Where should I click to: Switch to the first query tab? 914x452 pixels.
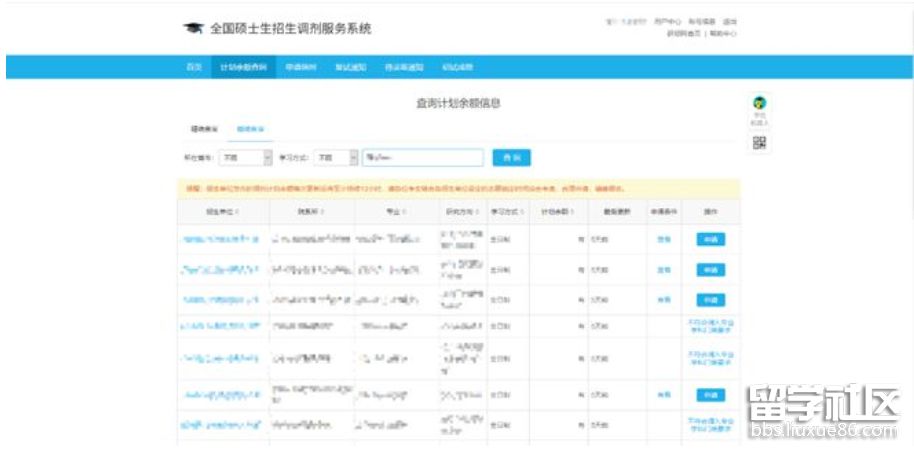(204, 129)
